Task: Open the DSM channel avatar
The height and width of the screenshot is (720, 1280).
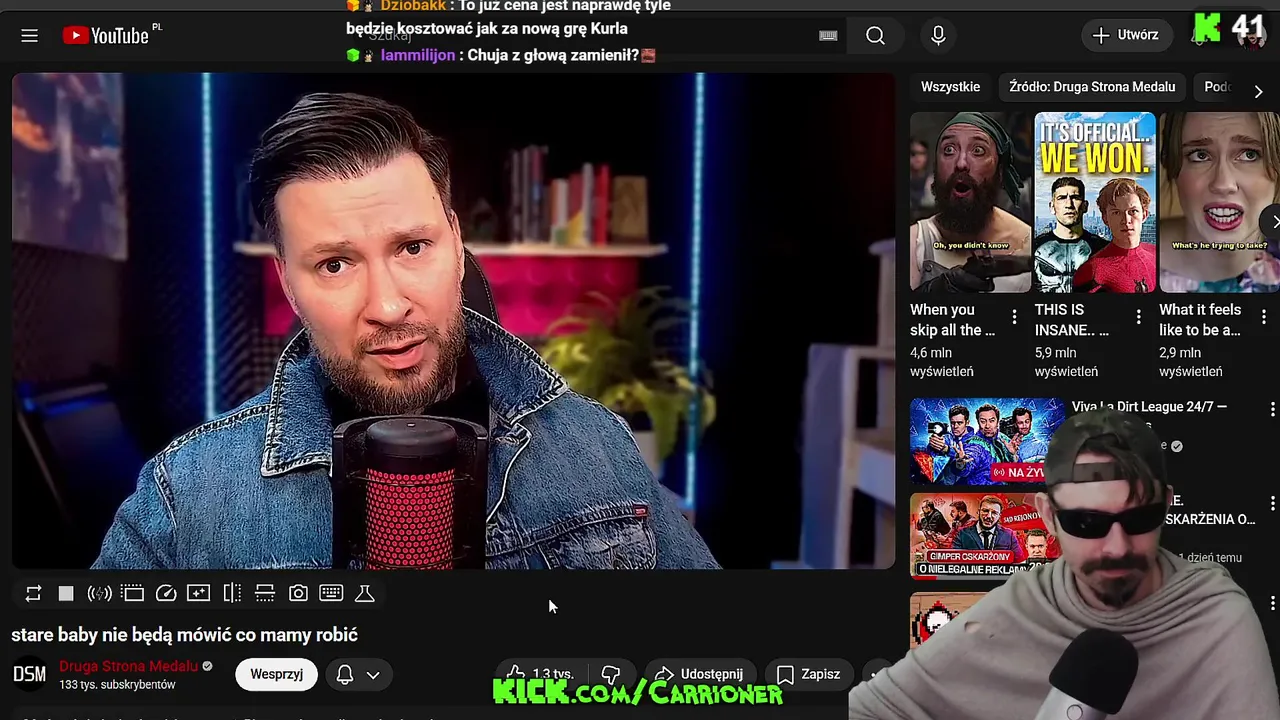Action: coord(29,674)
